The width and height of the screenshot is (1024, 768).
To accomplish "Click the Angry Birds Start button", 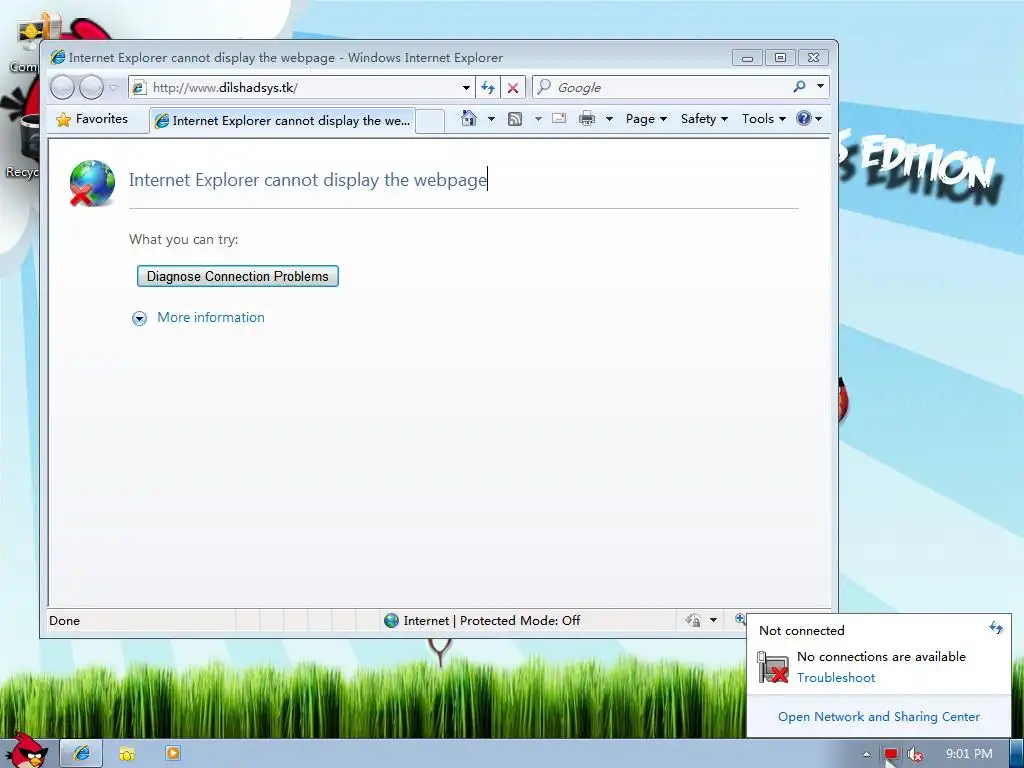I will [26, 750].
